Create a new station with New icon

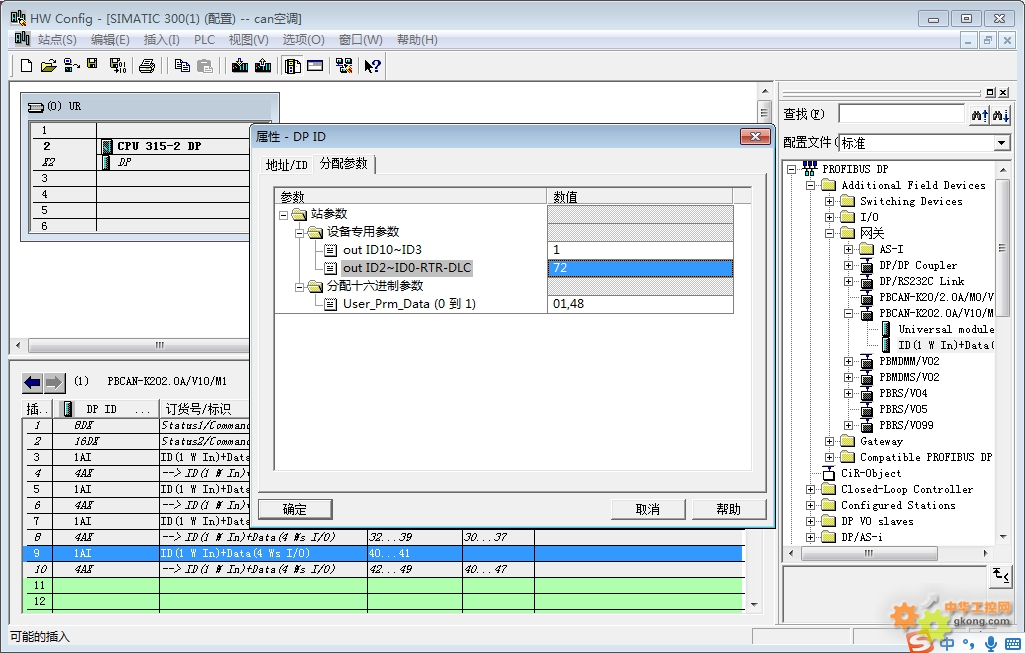point(26,65)
